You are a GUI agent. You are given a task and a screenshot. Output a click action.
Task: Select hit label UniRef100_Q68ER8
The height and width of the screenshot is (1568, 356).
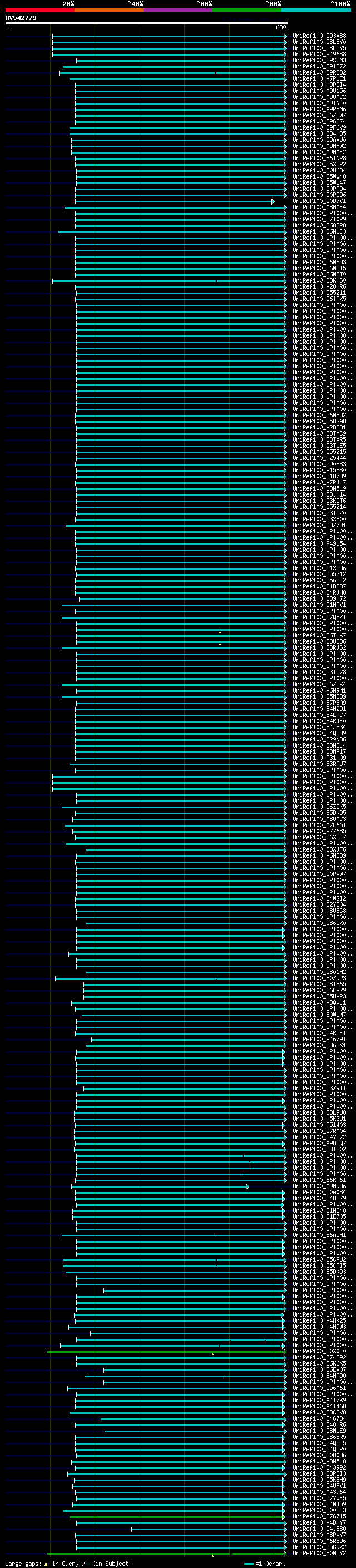[319, 225]
